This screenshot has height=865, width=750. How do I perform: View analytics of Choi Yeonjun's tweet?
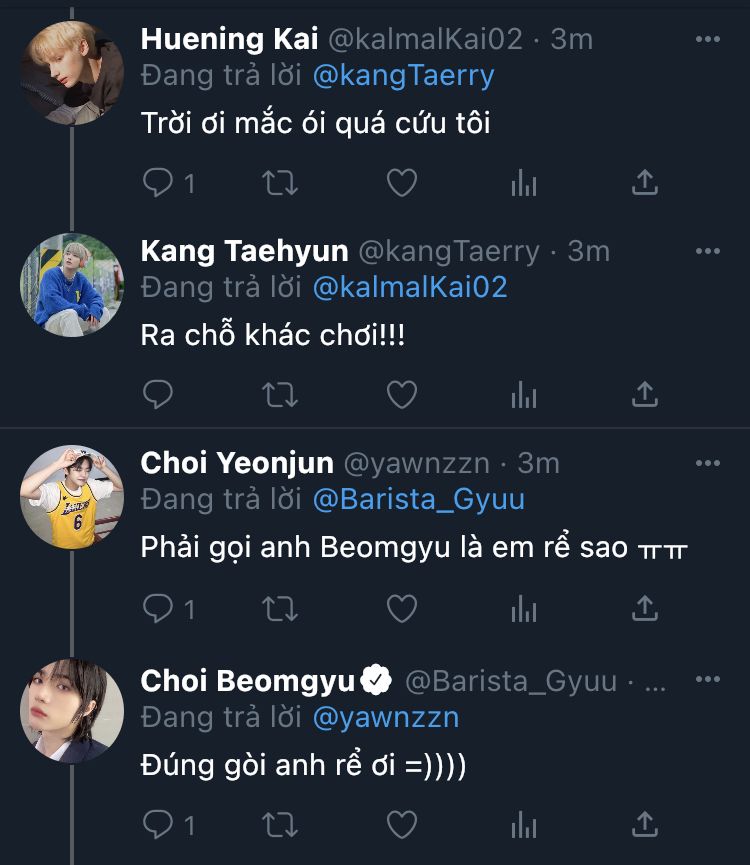524,607
